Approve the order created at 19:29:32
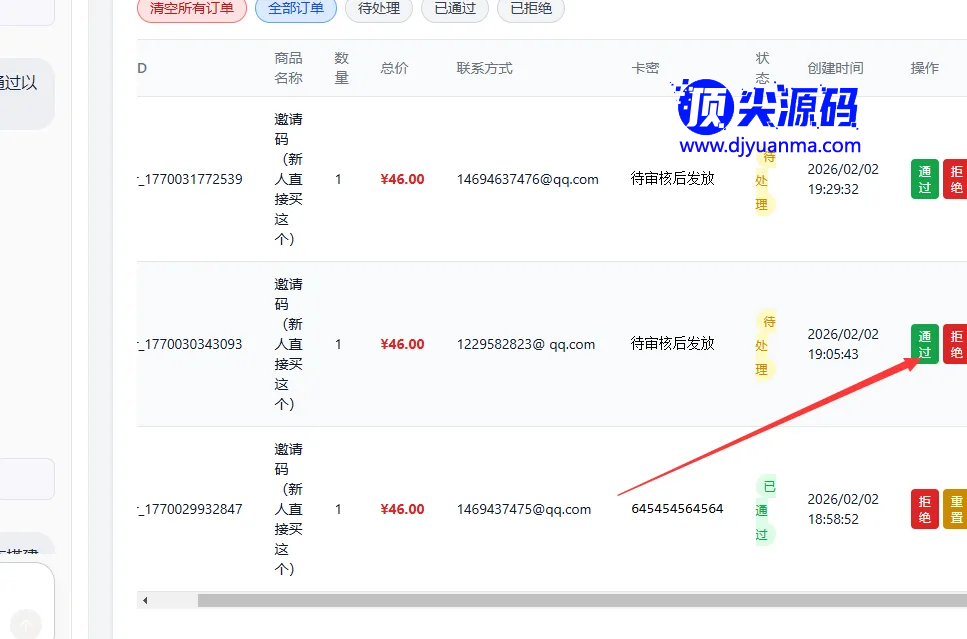This screenshot has width=967, height=639. coord(924,179)
